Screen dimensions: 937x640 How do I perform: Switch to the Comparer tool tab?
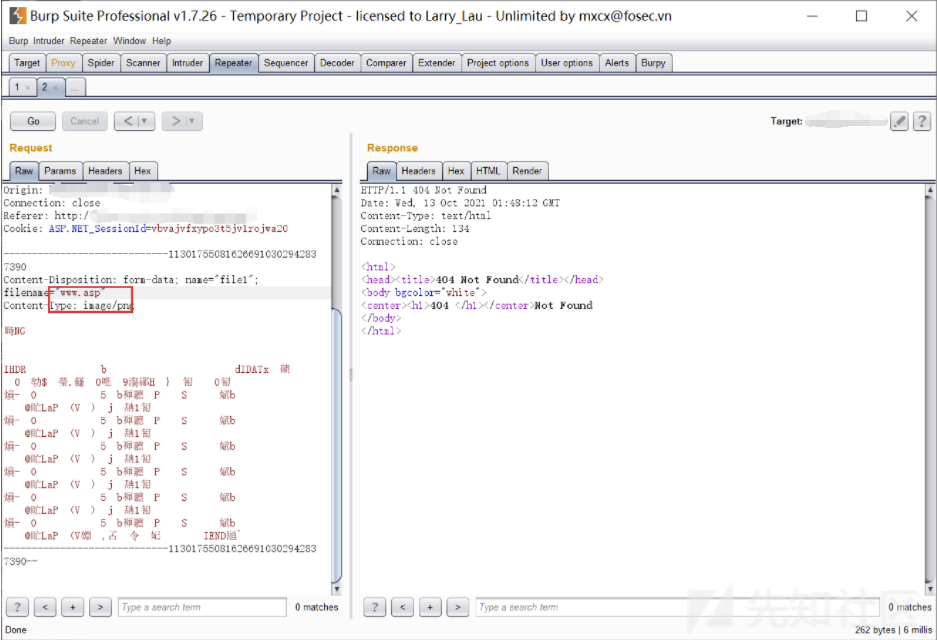click(386, 63)
